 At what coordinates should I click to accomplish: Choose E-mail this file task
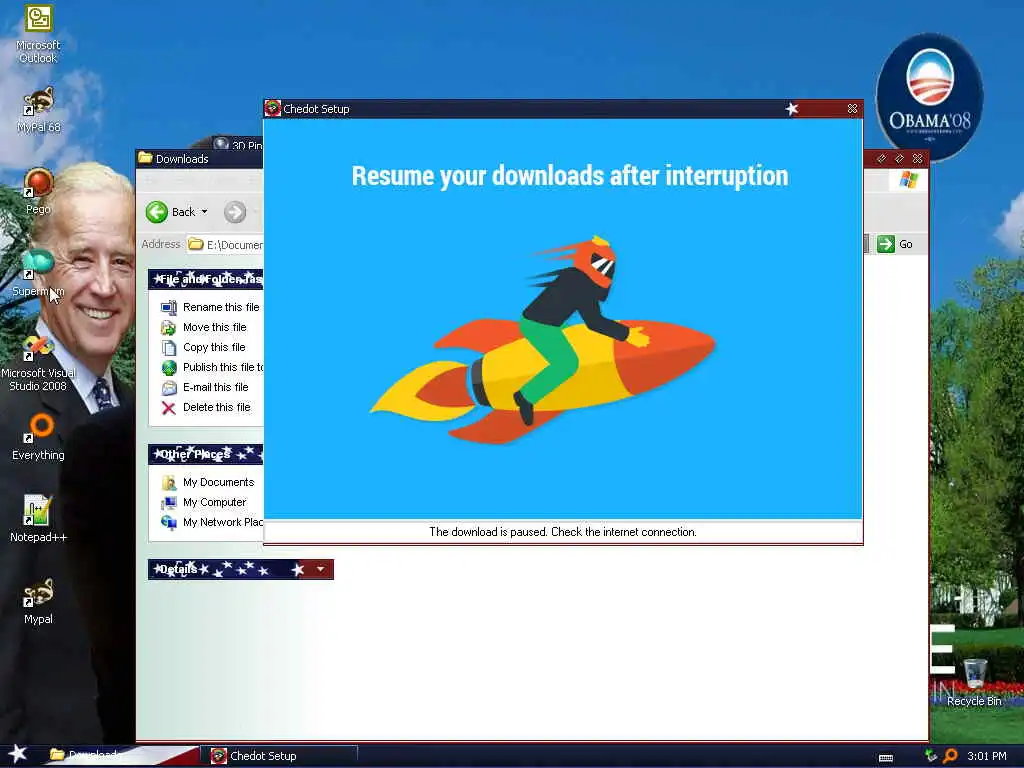click(216, 387)
